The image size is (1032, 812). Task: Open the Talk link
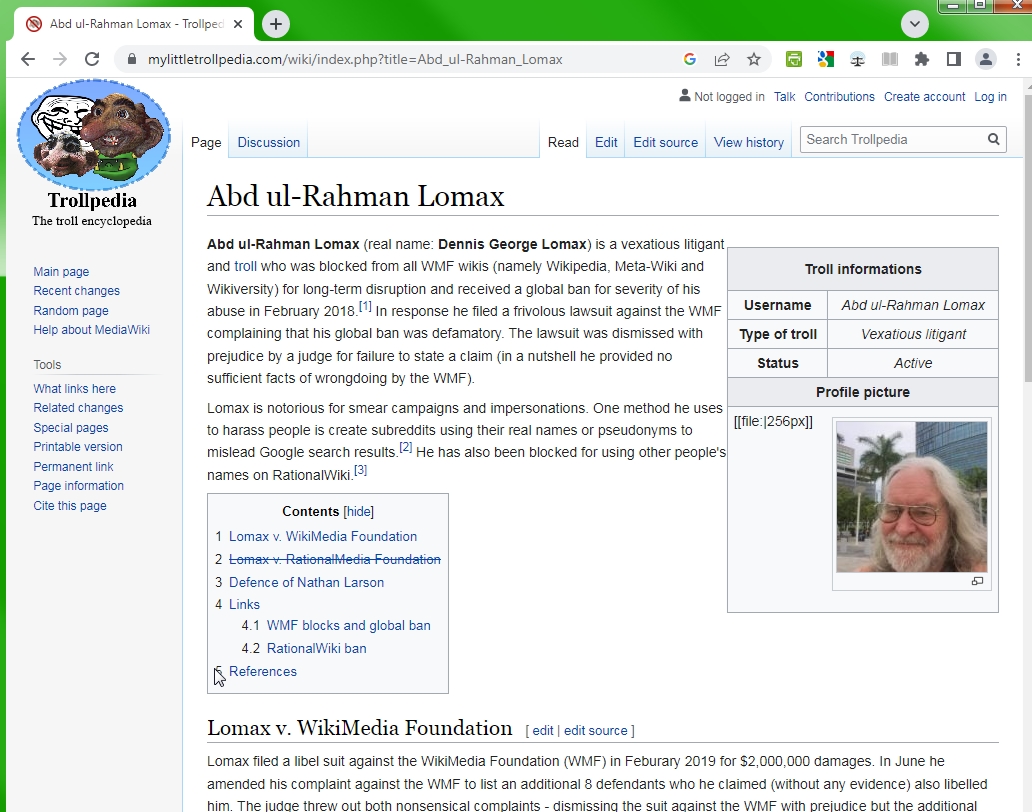tap(785, 97)
